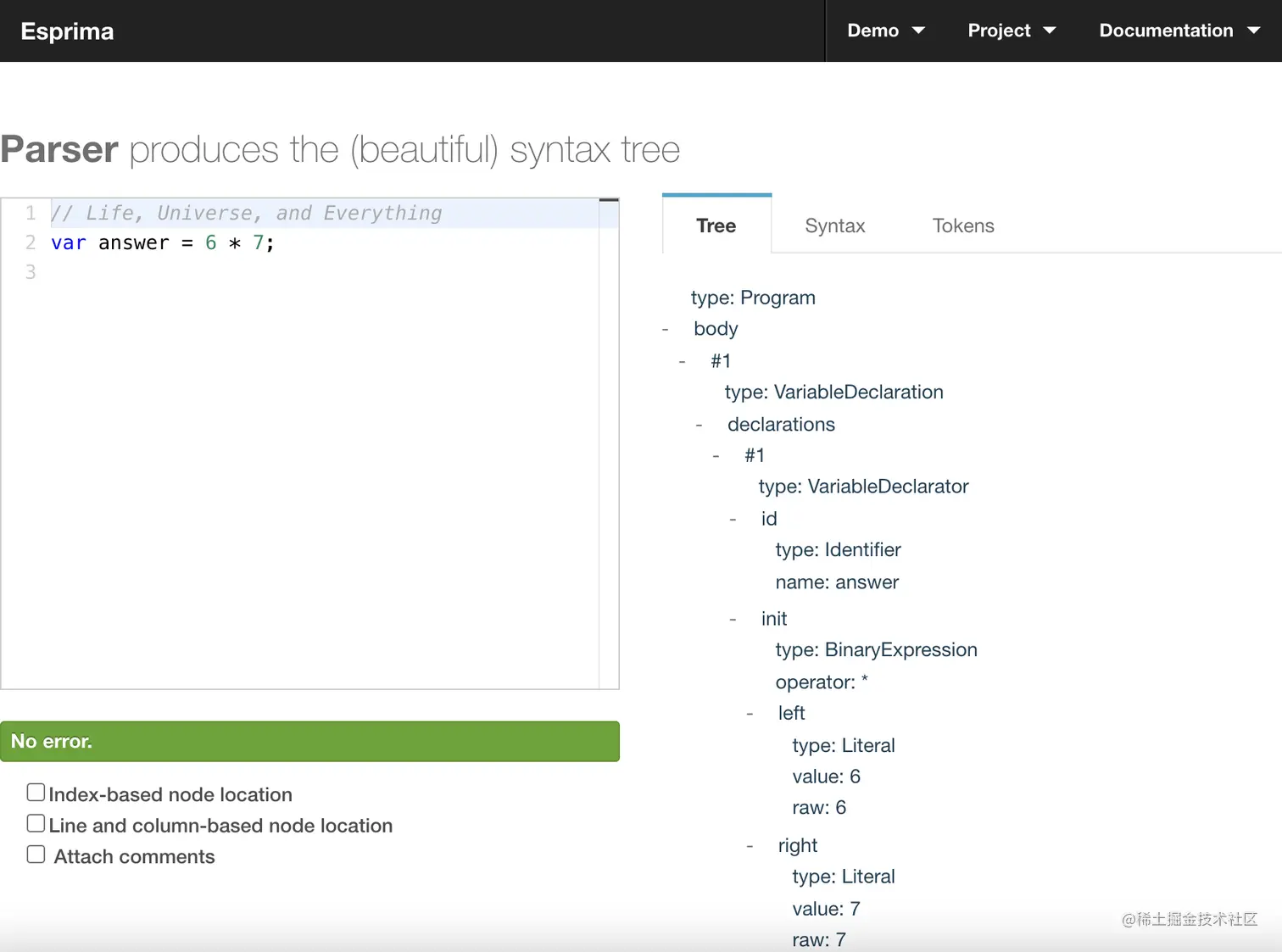
Task: Click 'type: VariableDeclarator' tree row
Action: tap(863, 487)
